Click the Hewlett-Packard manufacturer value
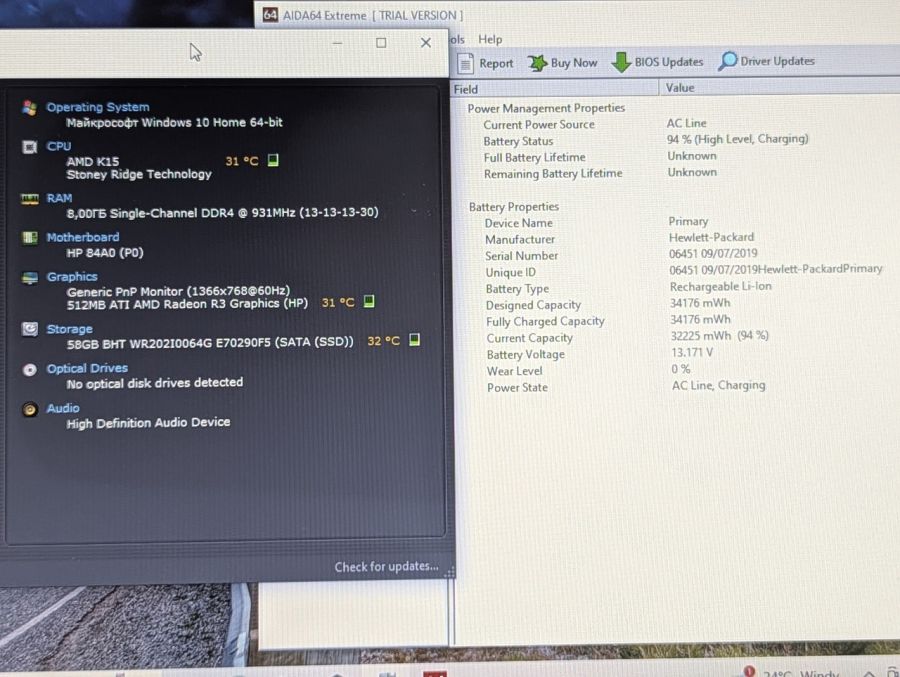The image size is (900, 677). tap(711, 237)
